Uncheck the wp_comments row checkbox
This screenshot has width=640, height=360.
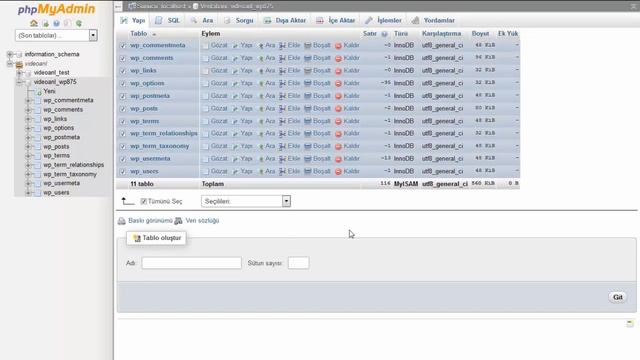click(x=123, y=58)
